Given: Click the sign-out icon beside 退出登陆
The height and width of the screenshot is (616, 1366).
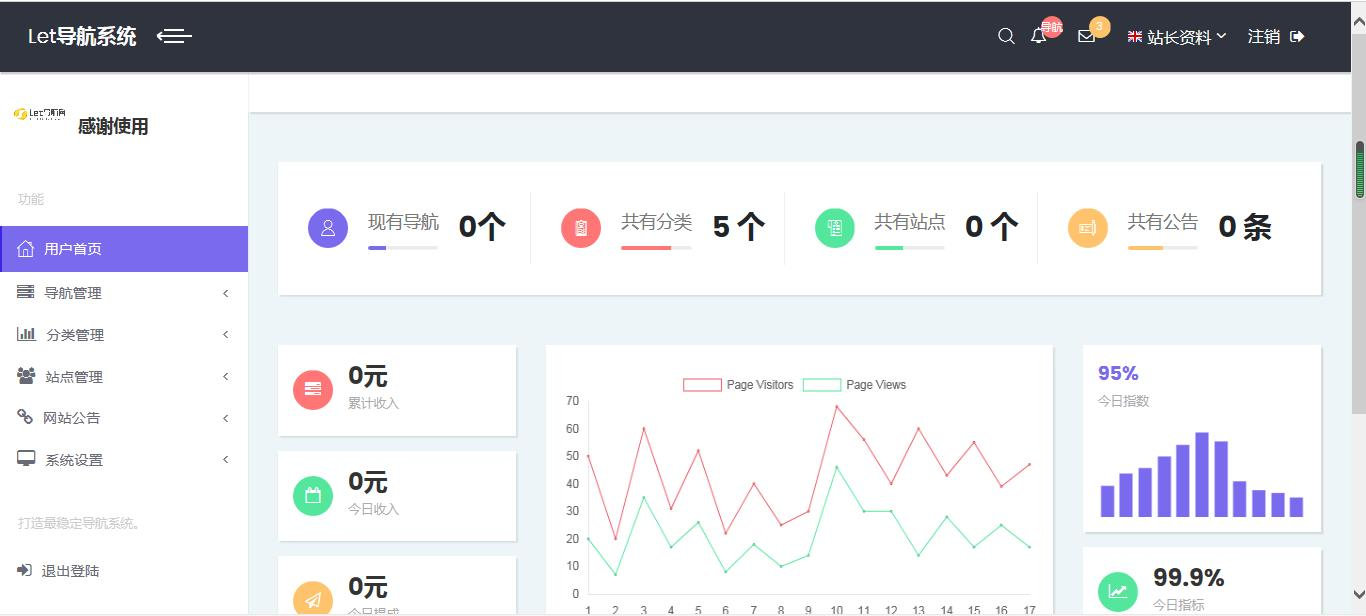Looking at the screenshot, I should click(x=22, y=570).
